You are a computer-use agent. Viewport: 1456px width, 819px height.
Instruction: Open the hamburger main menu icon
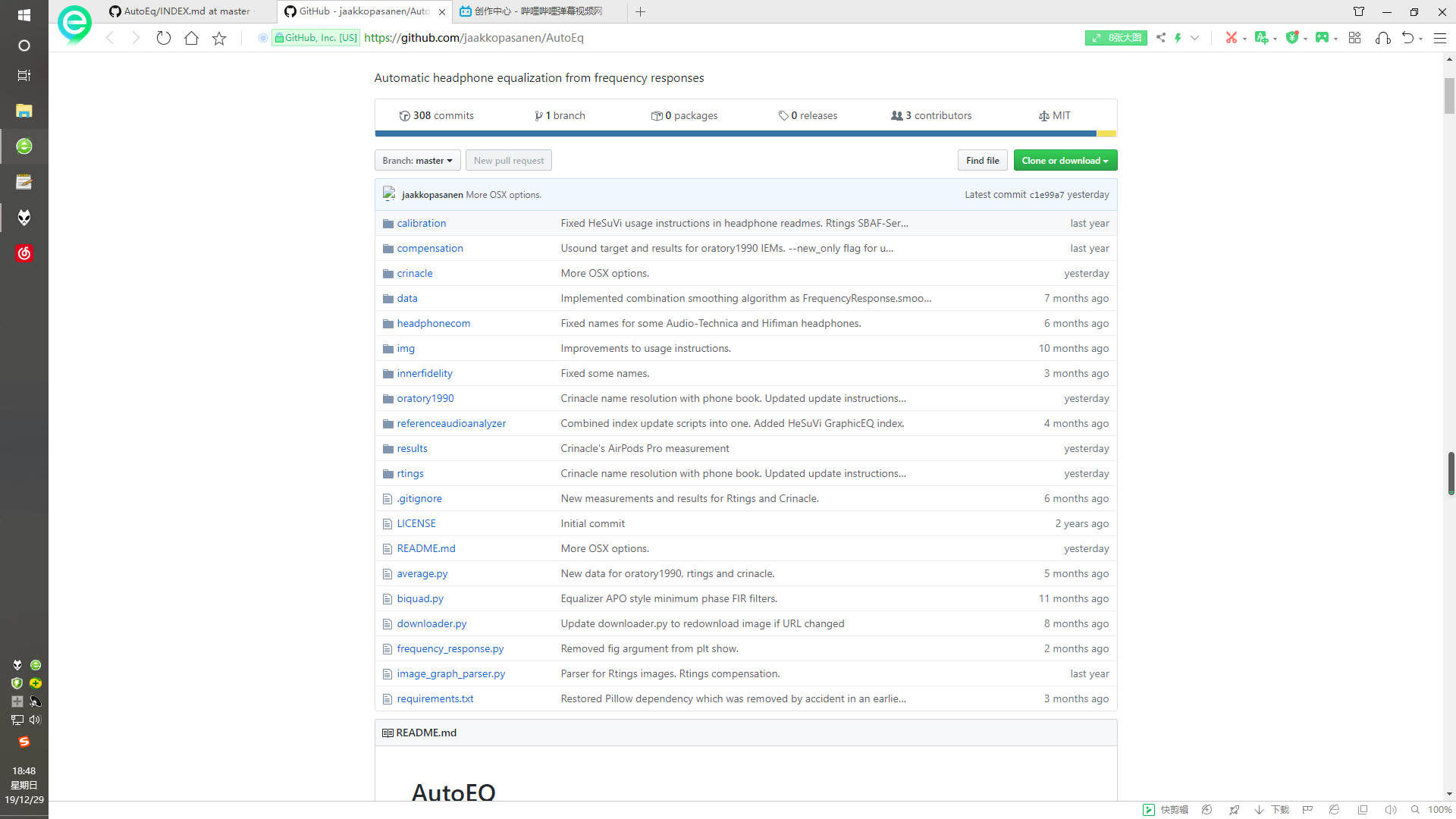coord(1439,38)
